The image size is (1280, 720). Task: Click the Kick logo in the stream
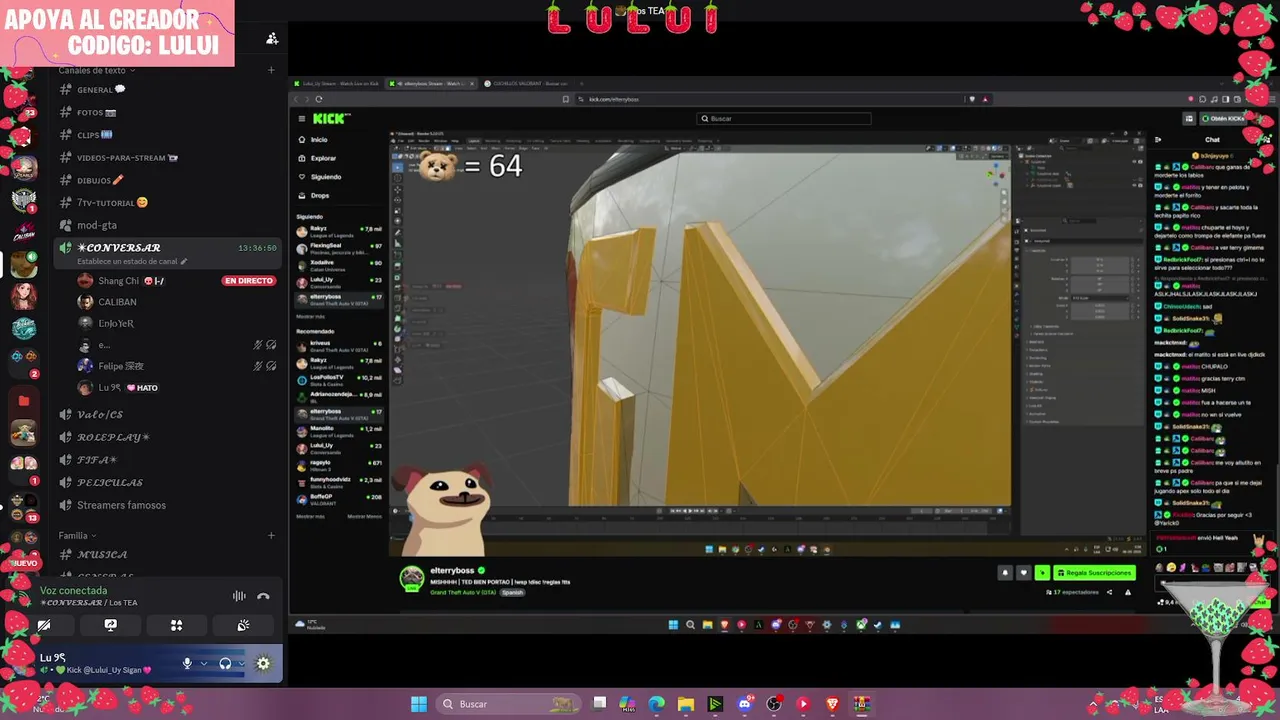click(x=331, y=118)
